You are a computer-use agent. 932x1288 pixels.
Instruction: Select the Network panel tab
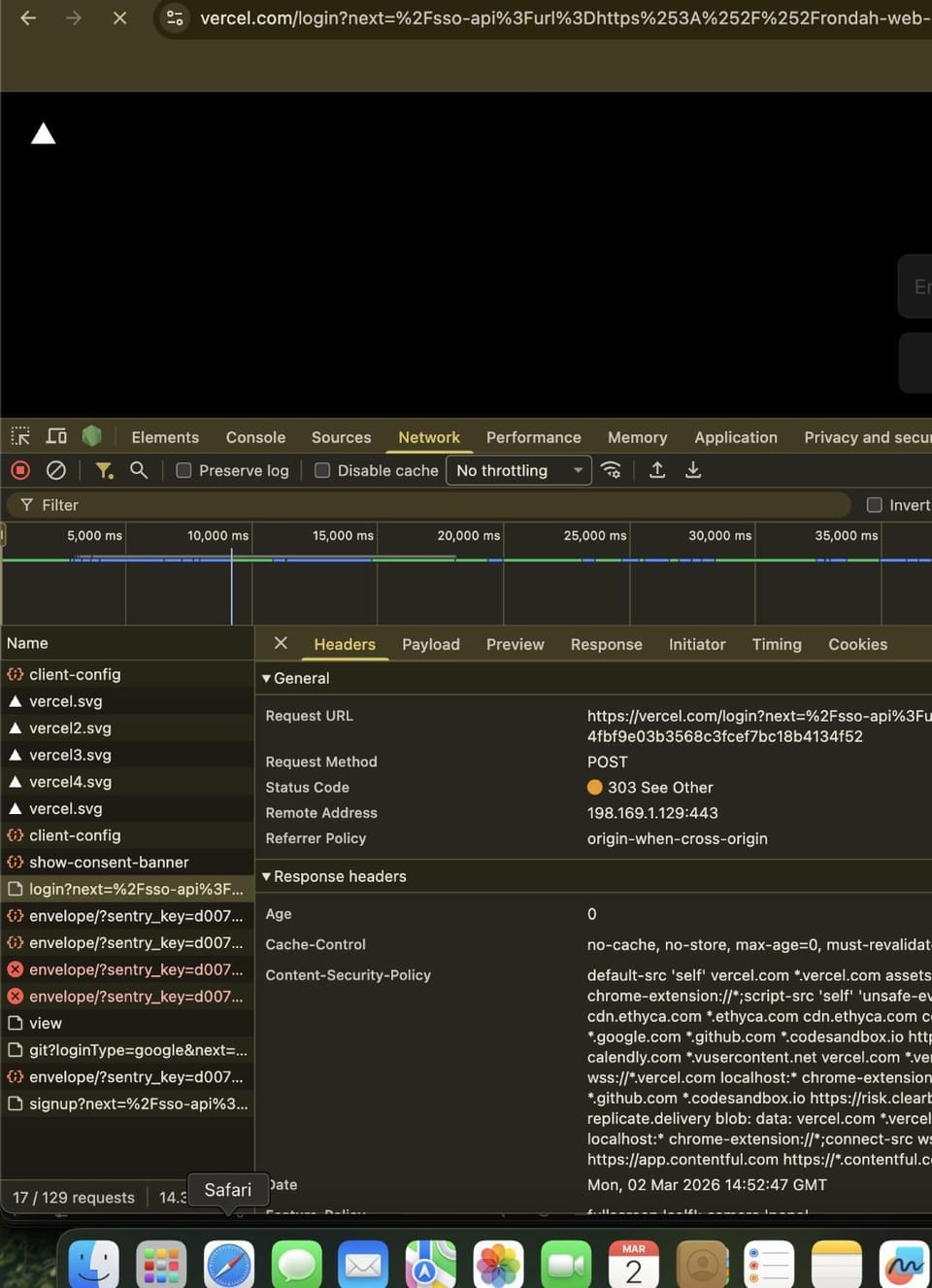(429, 437)
